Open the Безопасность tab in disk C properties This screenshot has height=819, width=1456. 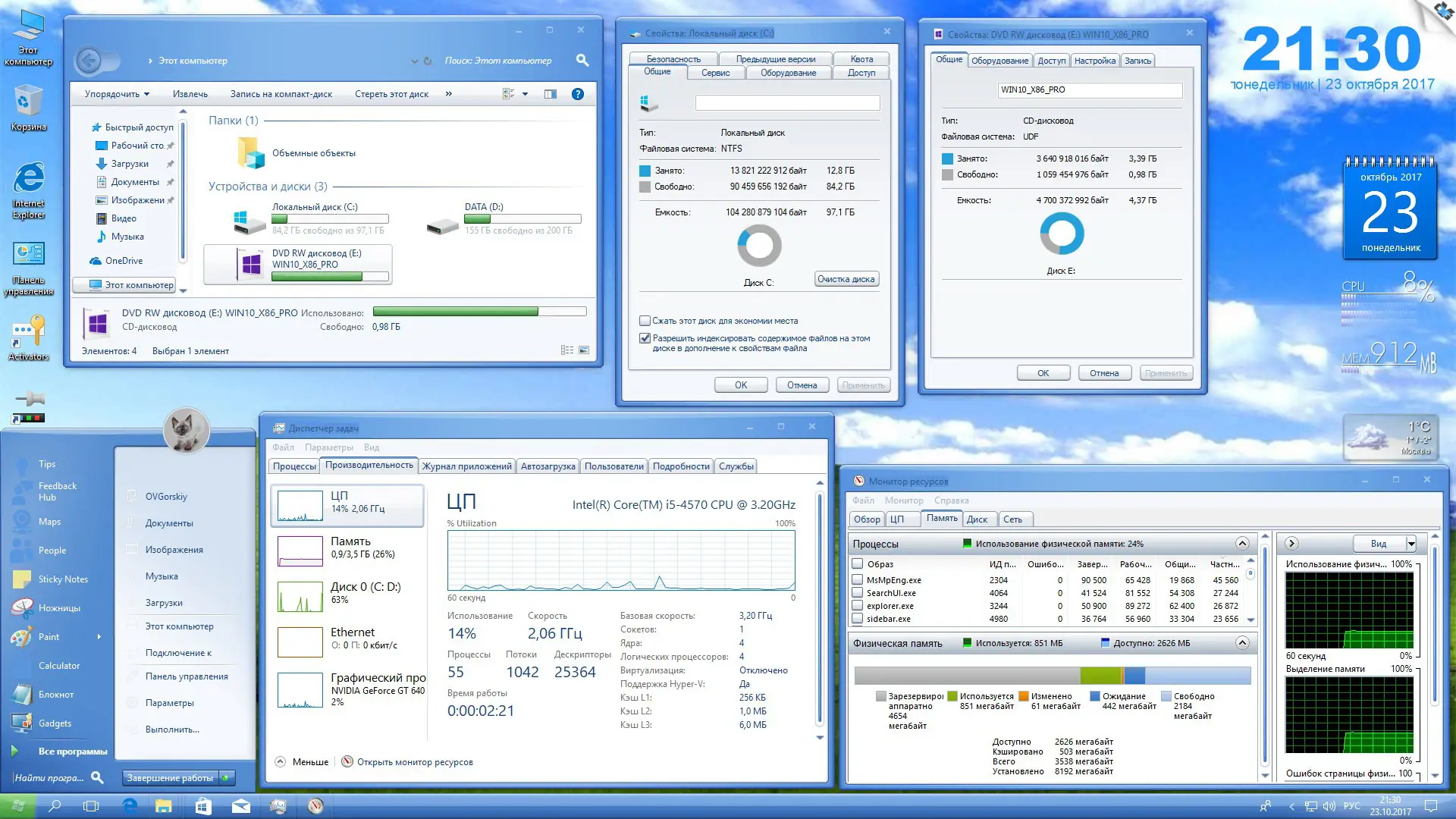[x=673, y=59]
